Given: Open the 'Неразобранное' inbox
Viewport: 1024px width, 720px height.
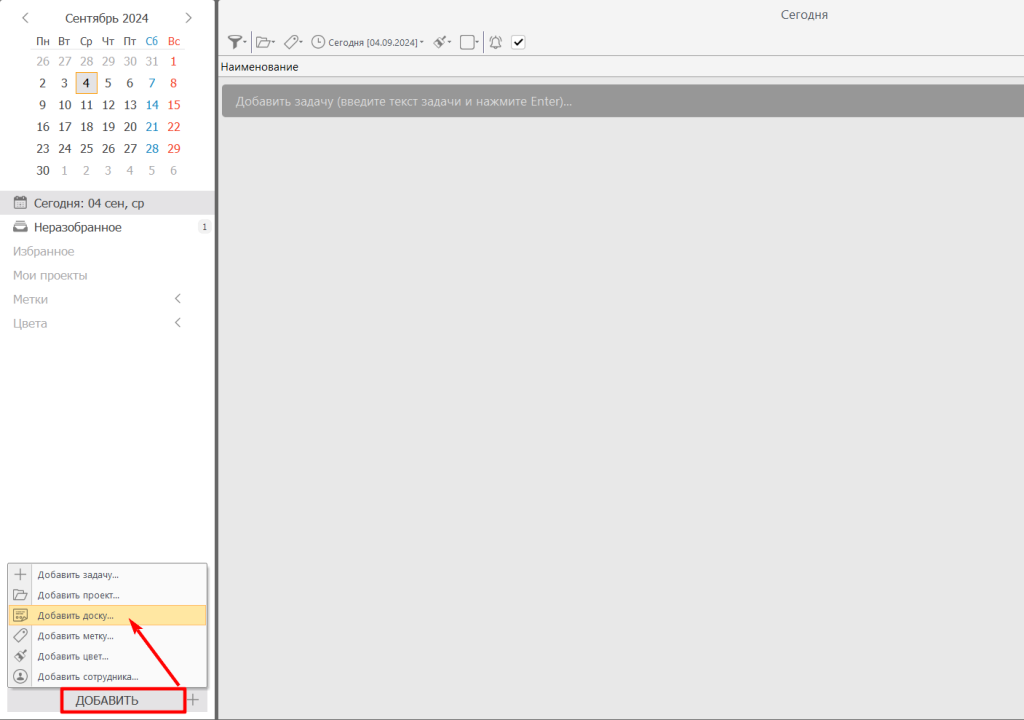Looking at the screenshot, I should [x=107, y=227].
